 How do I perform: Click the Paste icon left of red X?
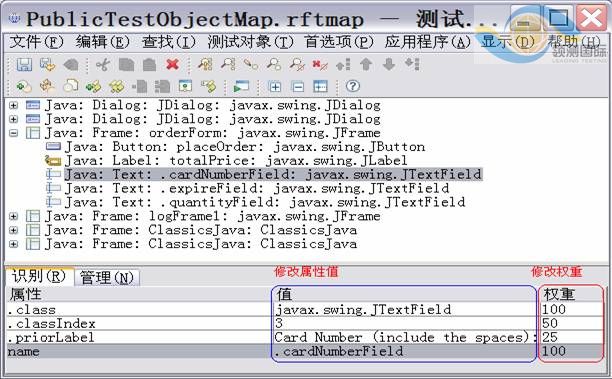(x=149, y=64)
